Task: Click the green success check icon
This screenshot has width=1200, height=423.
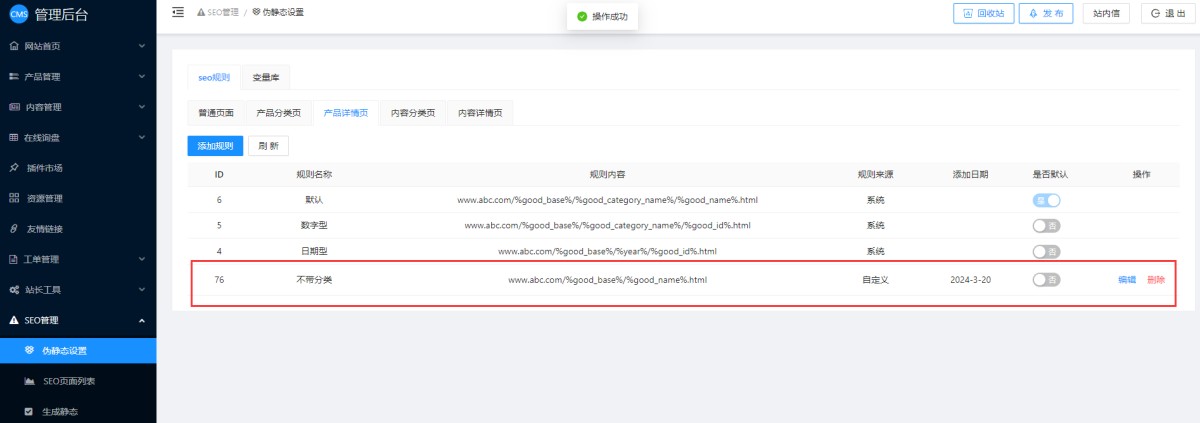Action: pos(582,16)
